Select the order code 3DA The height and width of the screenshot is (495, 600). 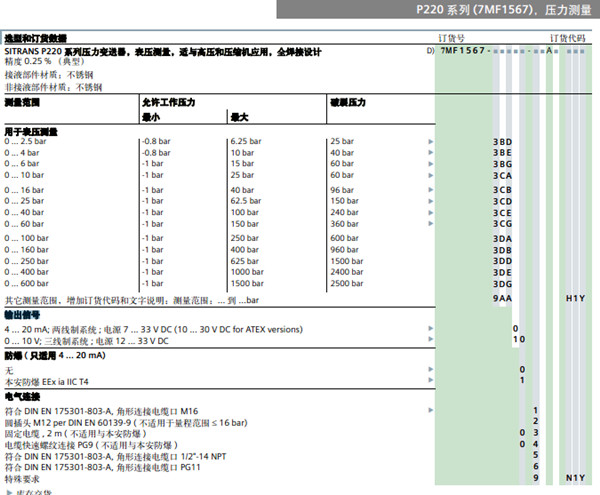(x=502, y=239)
